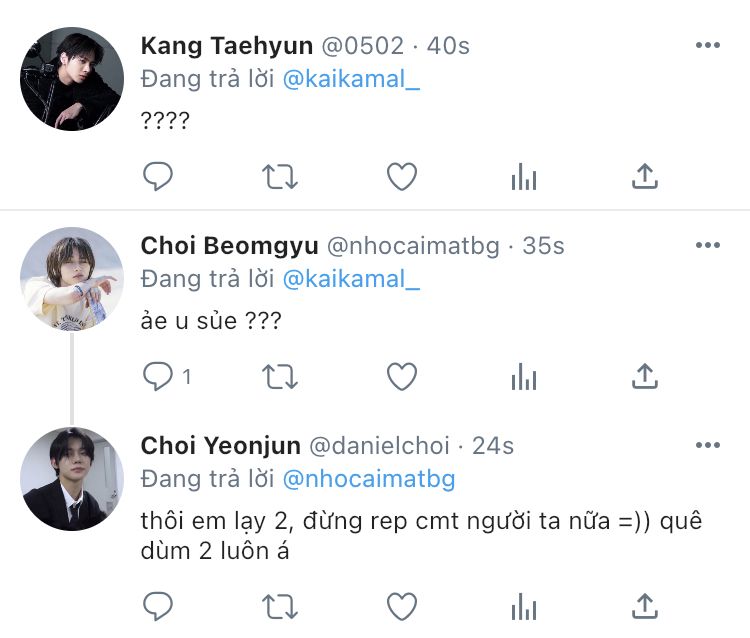Reply to Kang Taehyun's tweet
750x638 pixels.
158,177
